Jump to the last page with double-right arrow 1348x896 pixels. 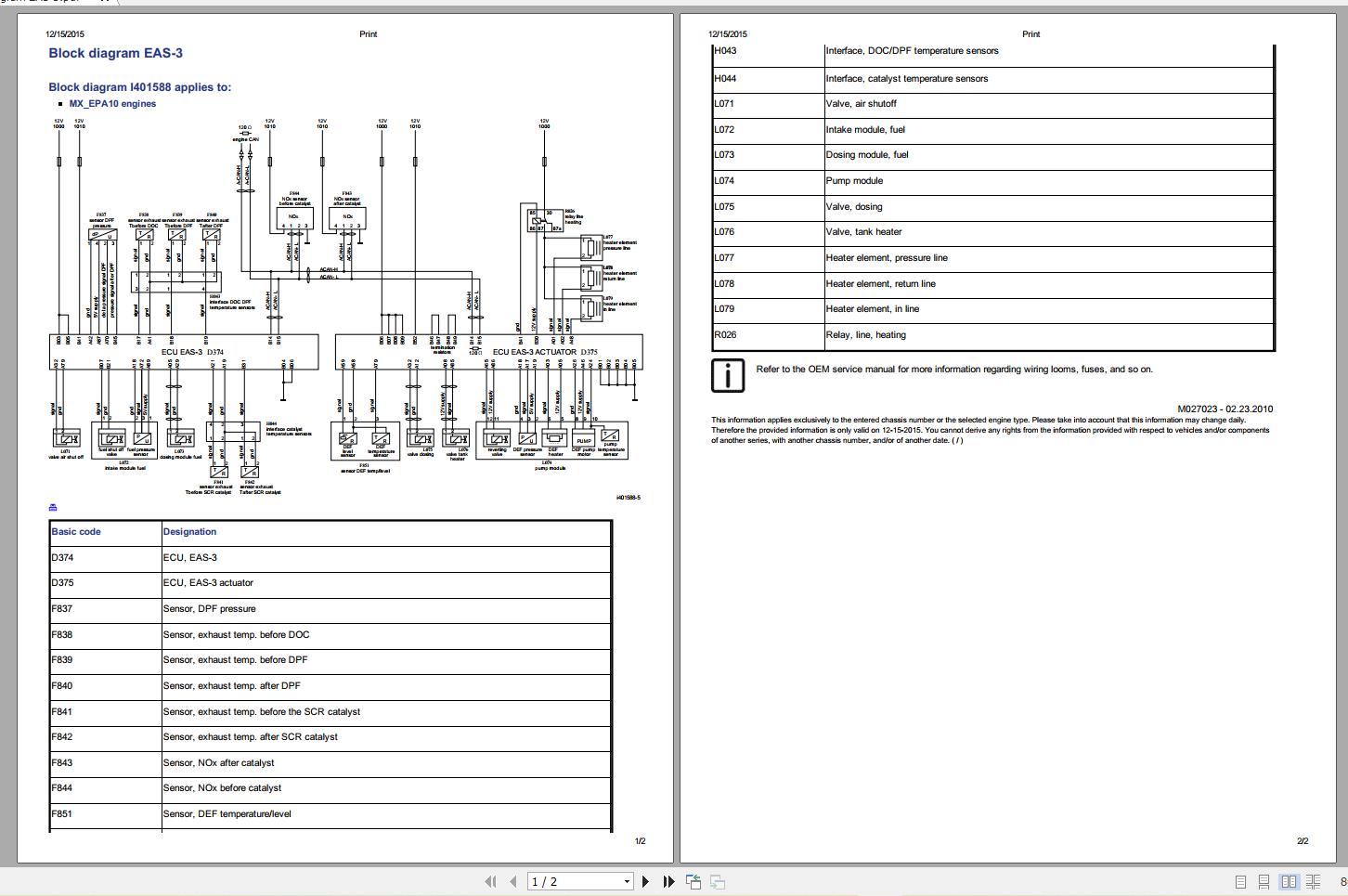pyautogui.click(x=668, y=881)
